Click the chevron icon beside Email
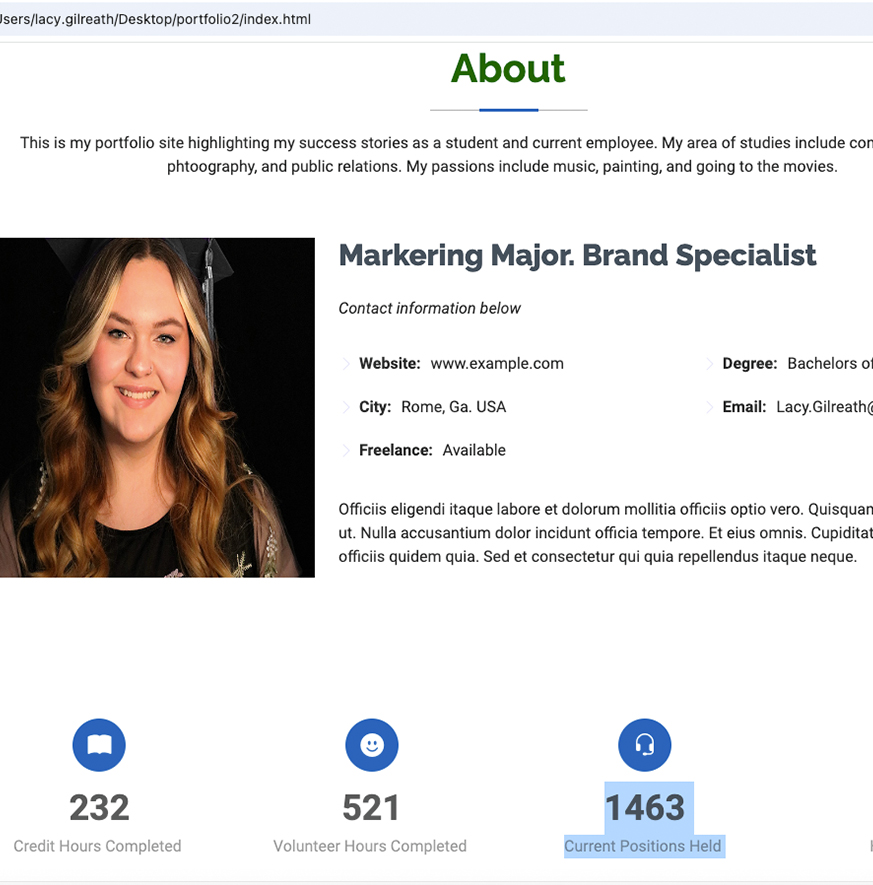873x885 pixels. pyautogui.click(x=709, y=407)
